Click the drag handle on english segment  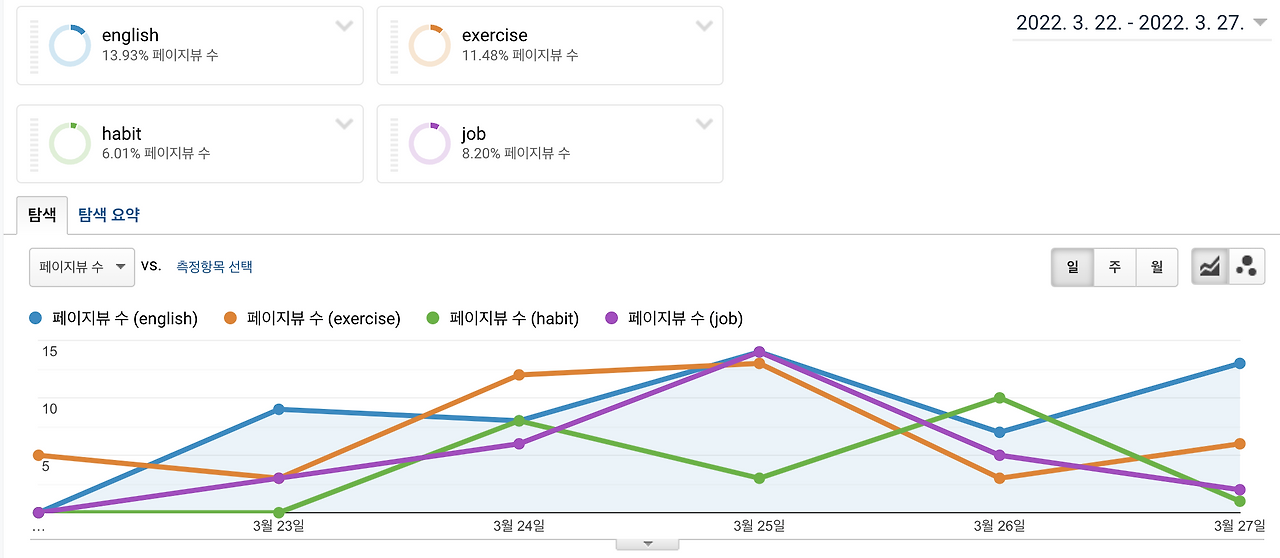tap(33, 46)
